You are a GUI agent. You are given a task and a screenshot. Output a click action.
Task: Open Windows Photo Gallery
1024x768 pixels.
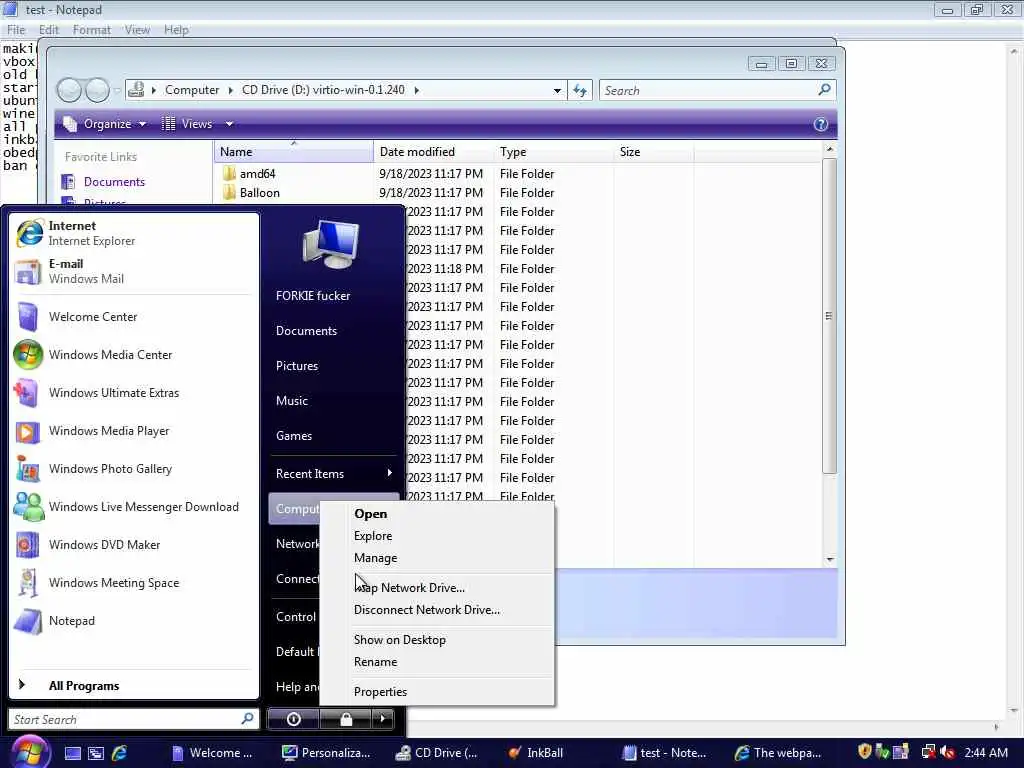tap(133, 469)
